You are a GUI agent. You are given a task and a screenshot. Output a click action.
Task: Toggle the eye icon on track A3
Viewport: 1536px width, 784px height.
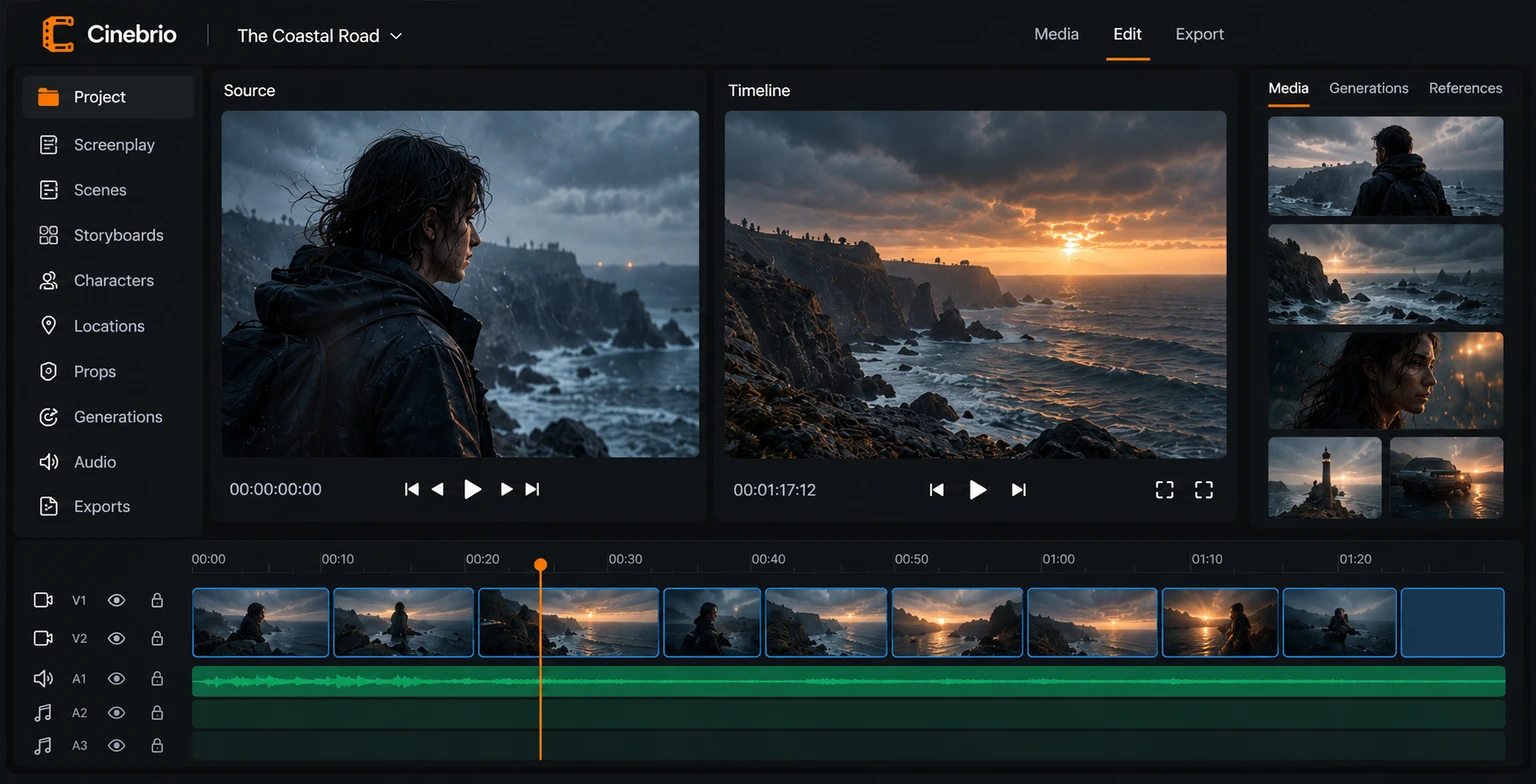pos(117,746)
